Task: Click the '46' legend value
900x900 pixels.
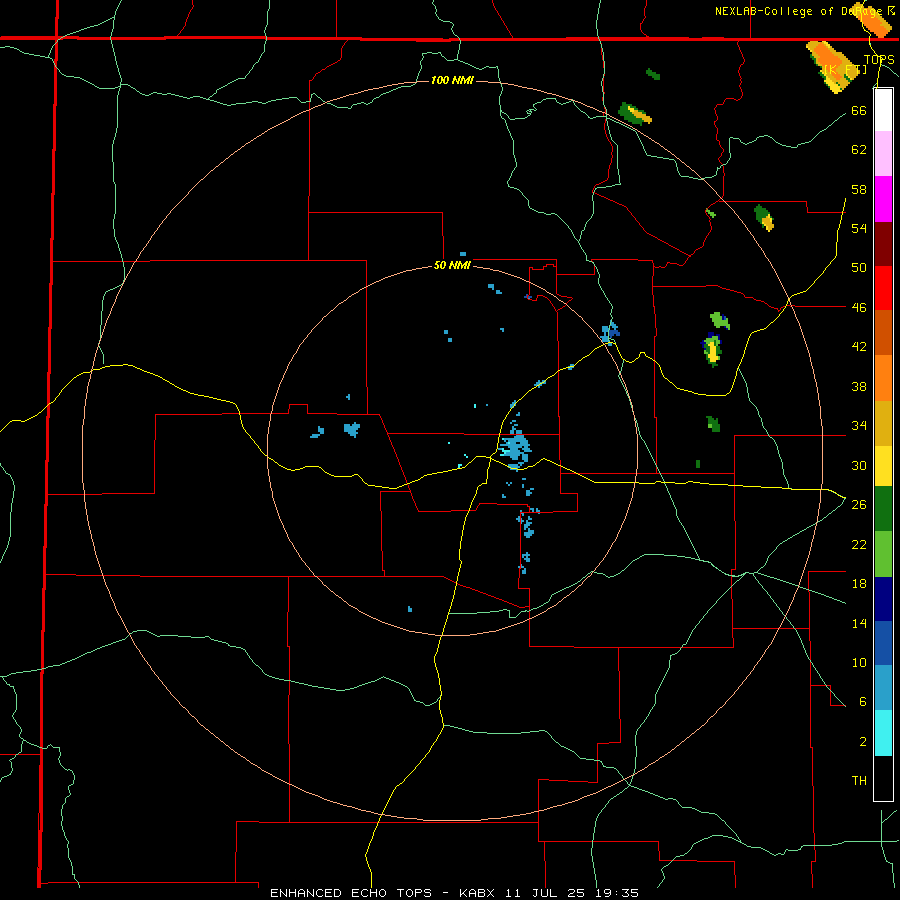Action: click(x=859, y=308)
